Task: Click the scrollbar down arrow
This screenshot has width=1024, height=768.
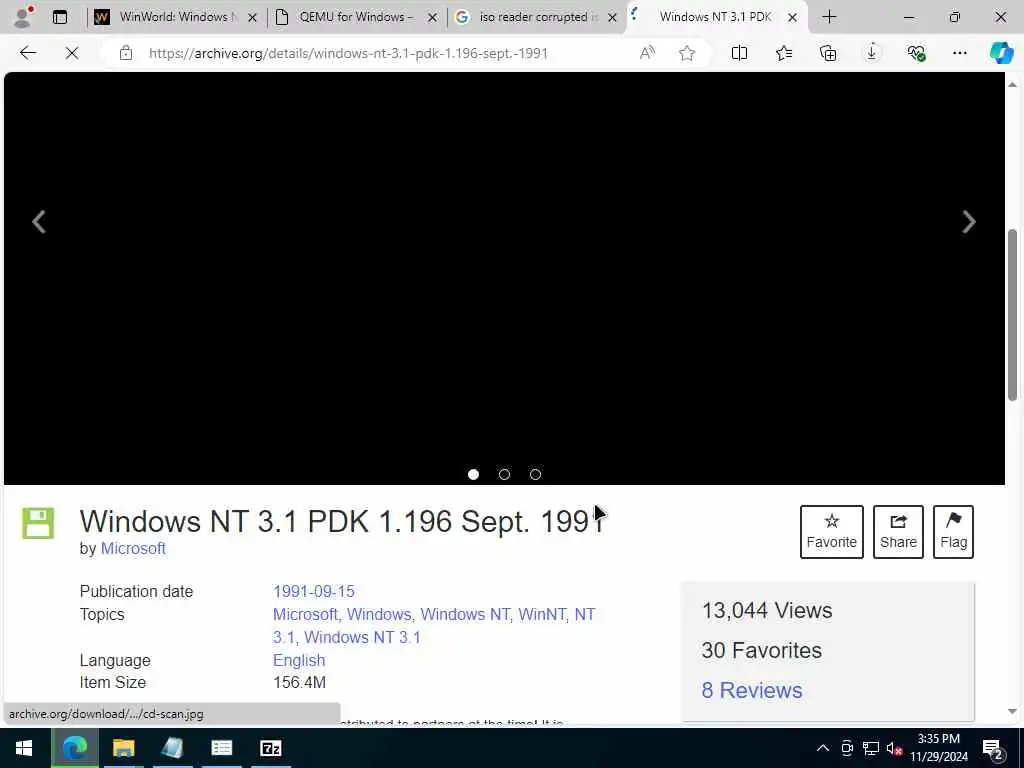Action: tap(1012, 711)
